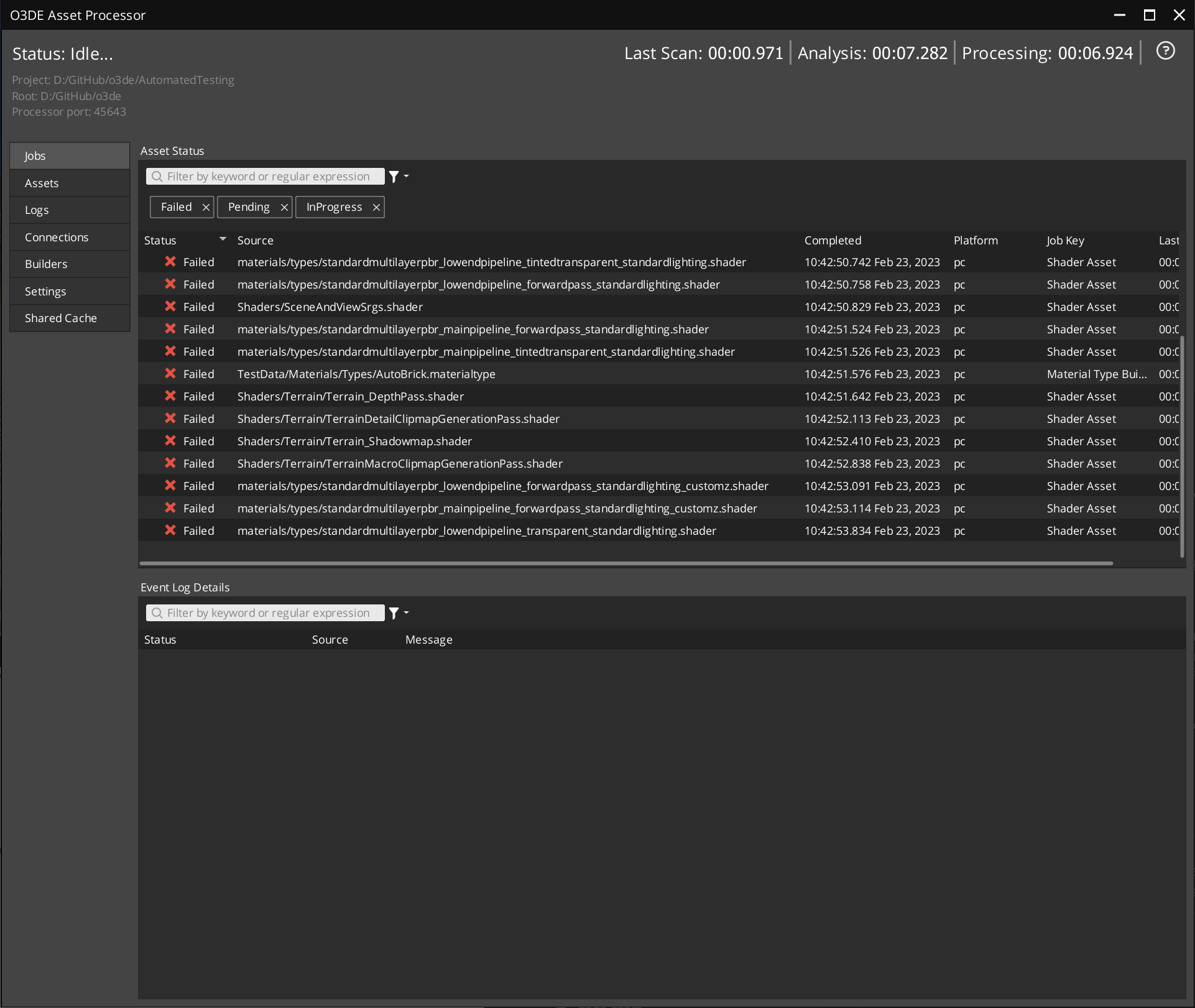This screenshot has width=1195, height=1008.
Task: Open the help question mark icon
Action: (1166, 51)
